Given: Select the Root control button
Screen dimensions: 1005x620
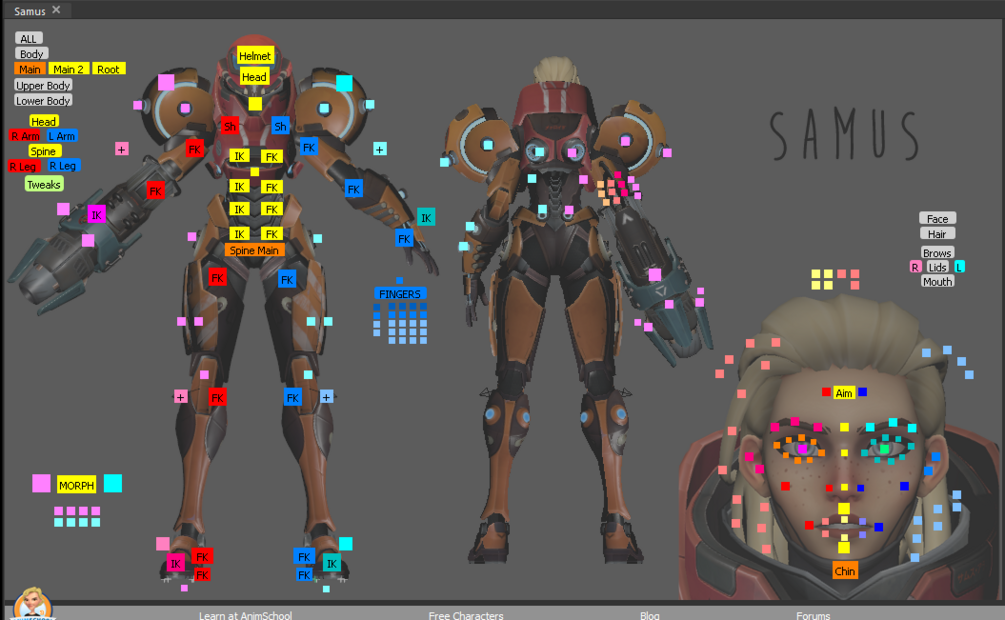Looking at the screenshot, I should tap(108, 69).
